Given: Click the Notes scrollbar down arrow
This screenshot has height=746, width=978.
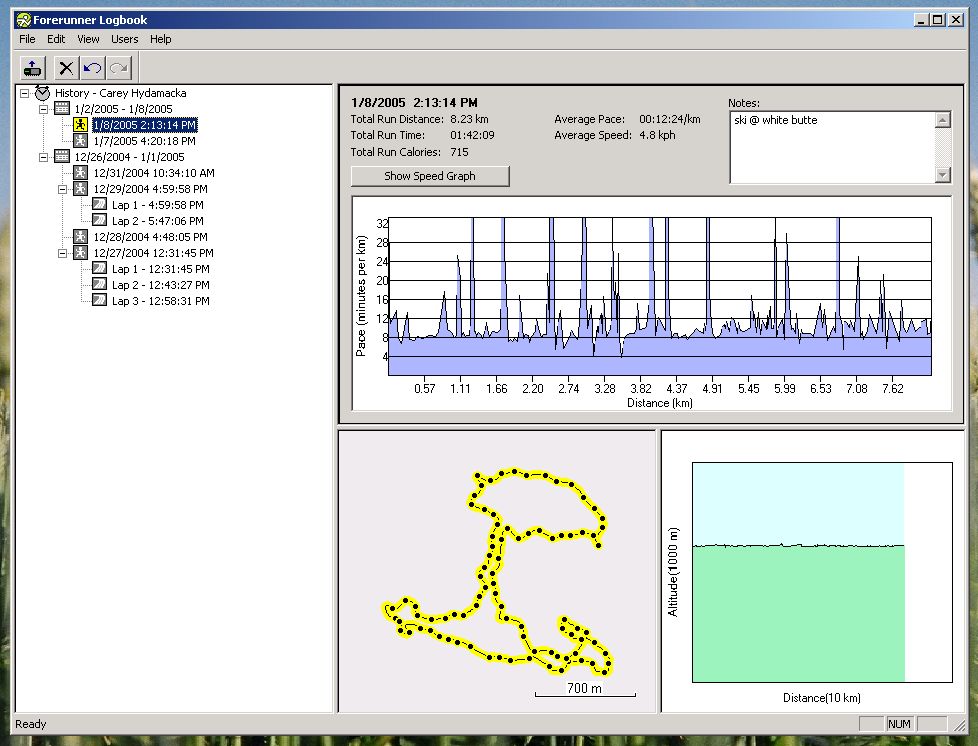Looking at the screenshot, I should 943,175.
